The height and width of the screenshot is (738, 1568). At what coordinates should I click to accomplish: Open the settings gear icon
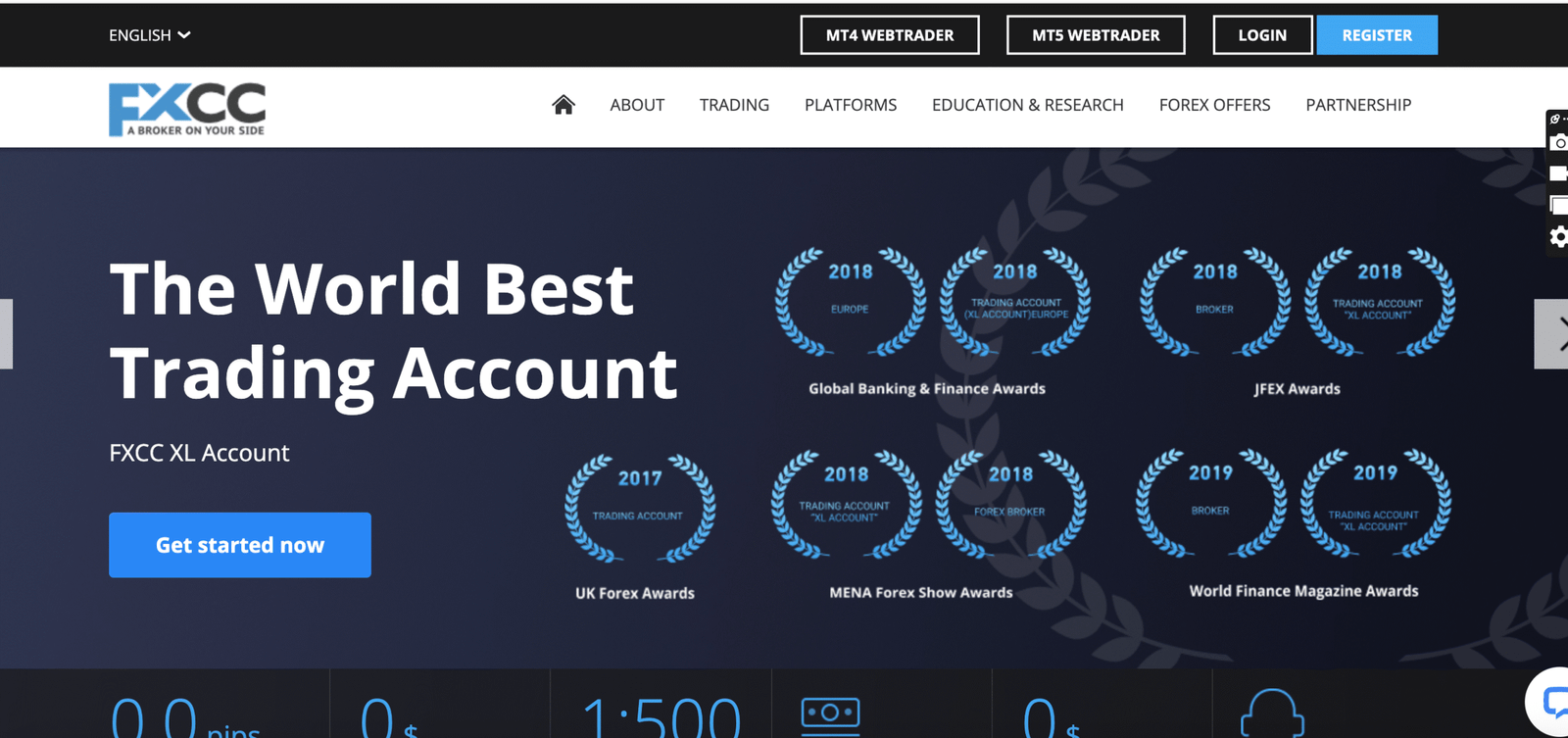click(x=1558, y=236)
